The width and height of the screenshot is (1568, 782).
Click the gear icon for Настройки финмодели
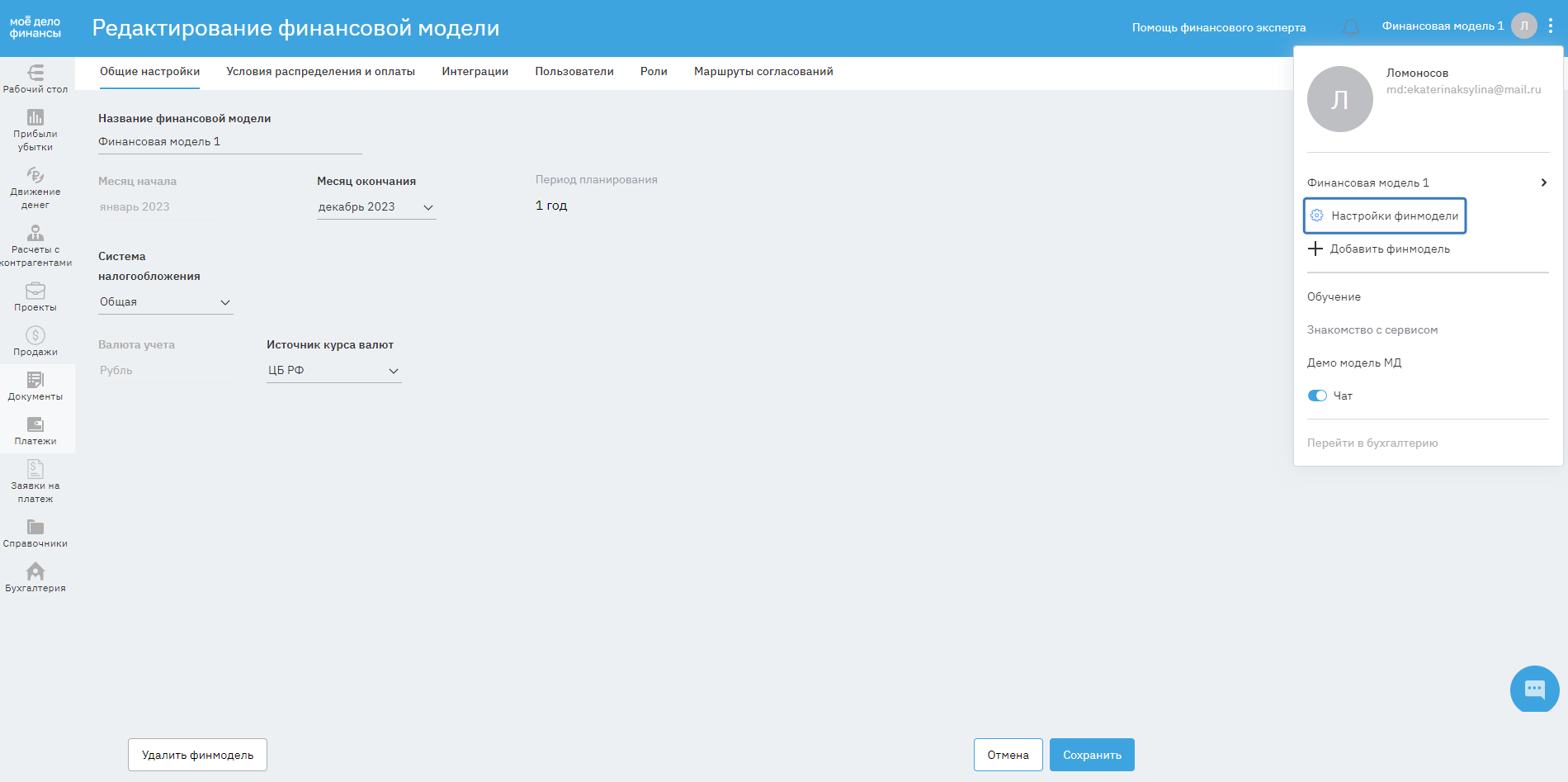1317,216
